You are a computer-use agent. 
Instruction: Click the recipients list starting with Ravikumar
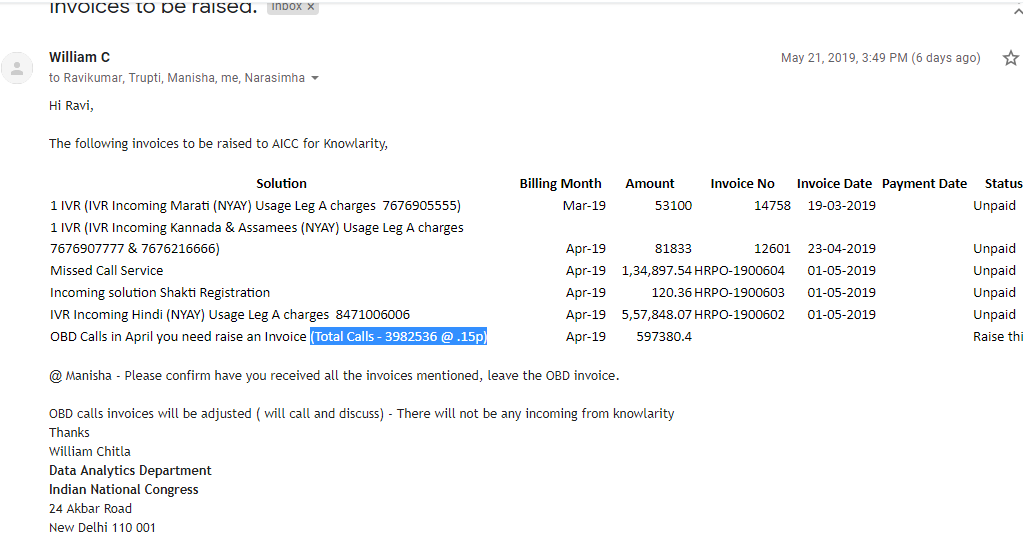point(177,78)
